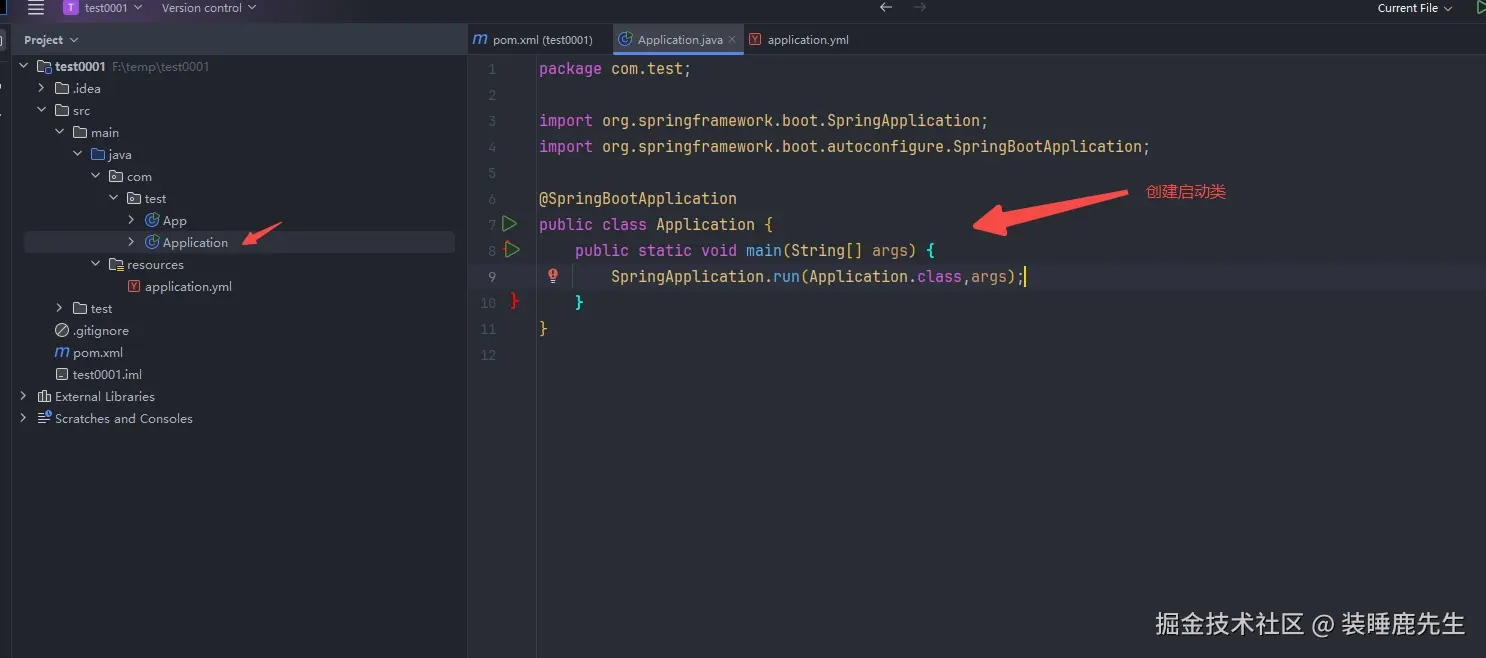Expand External Libraries

click(24, 397)
